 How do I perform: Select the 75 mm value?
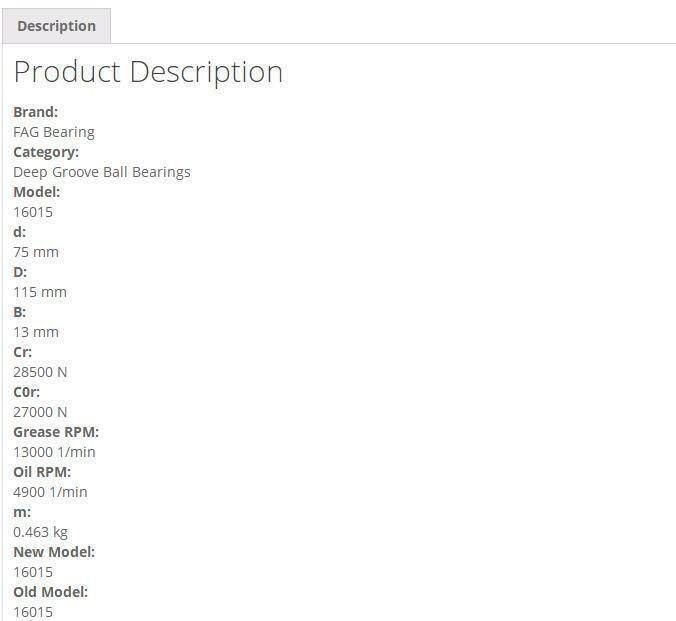coord(36,252)
